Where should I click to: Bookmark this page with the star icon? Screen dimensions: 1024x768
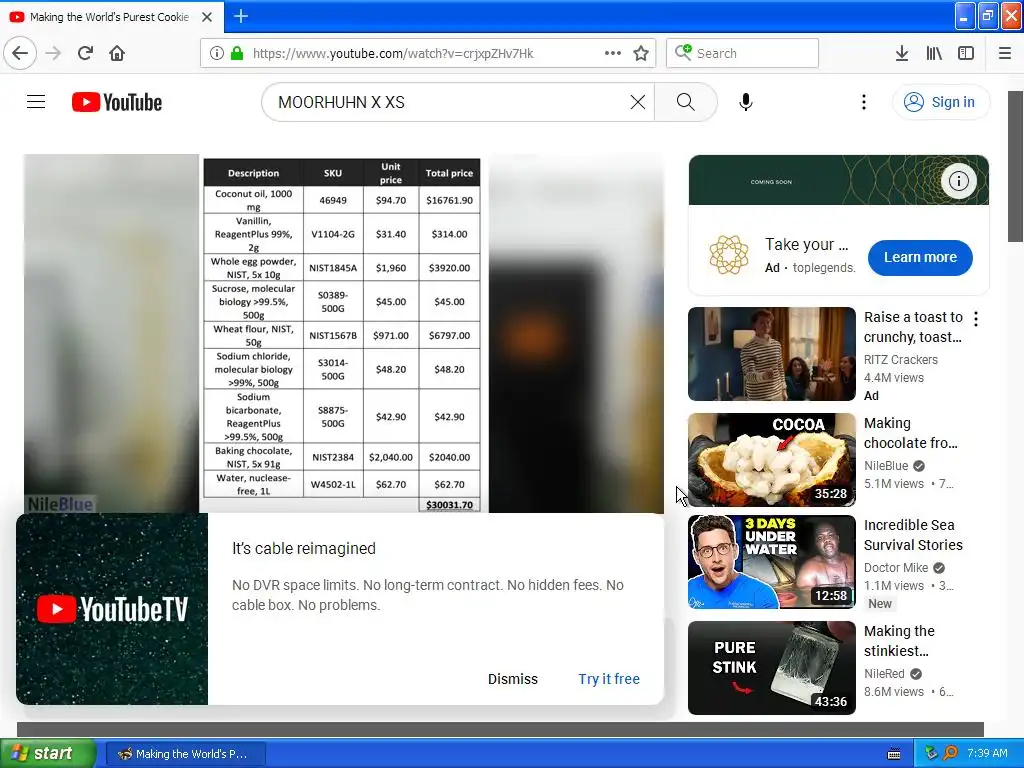click(641, 54)
